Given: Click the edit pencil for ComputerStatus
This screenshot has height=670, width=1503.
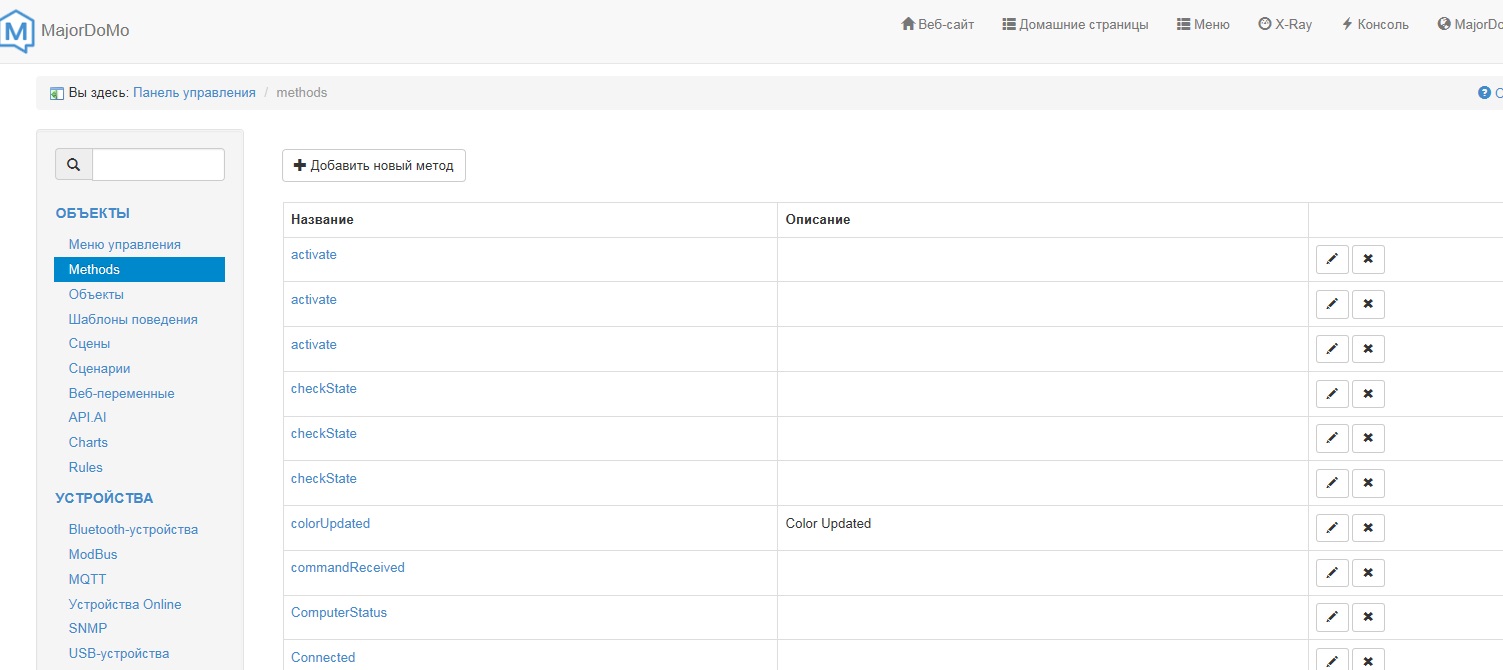Looking at the screenshot, I should pyautogui.click(x=1332, y=618).
